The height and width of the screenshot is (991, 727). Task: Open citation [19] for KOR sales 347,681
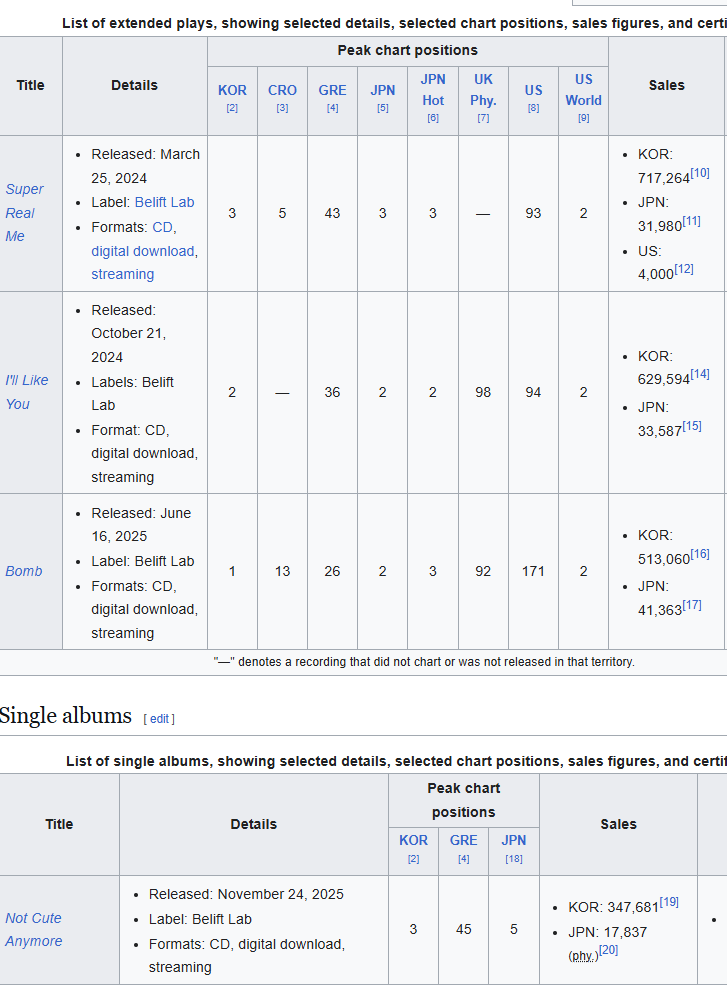669,902
